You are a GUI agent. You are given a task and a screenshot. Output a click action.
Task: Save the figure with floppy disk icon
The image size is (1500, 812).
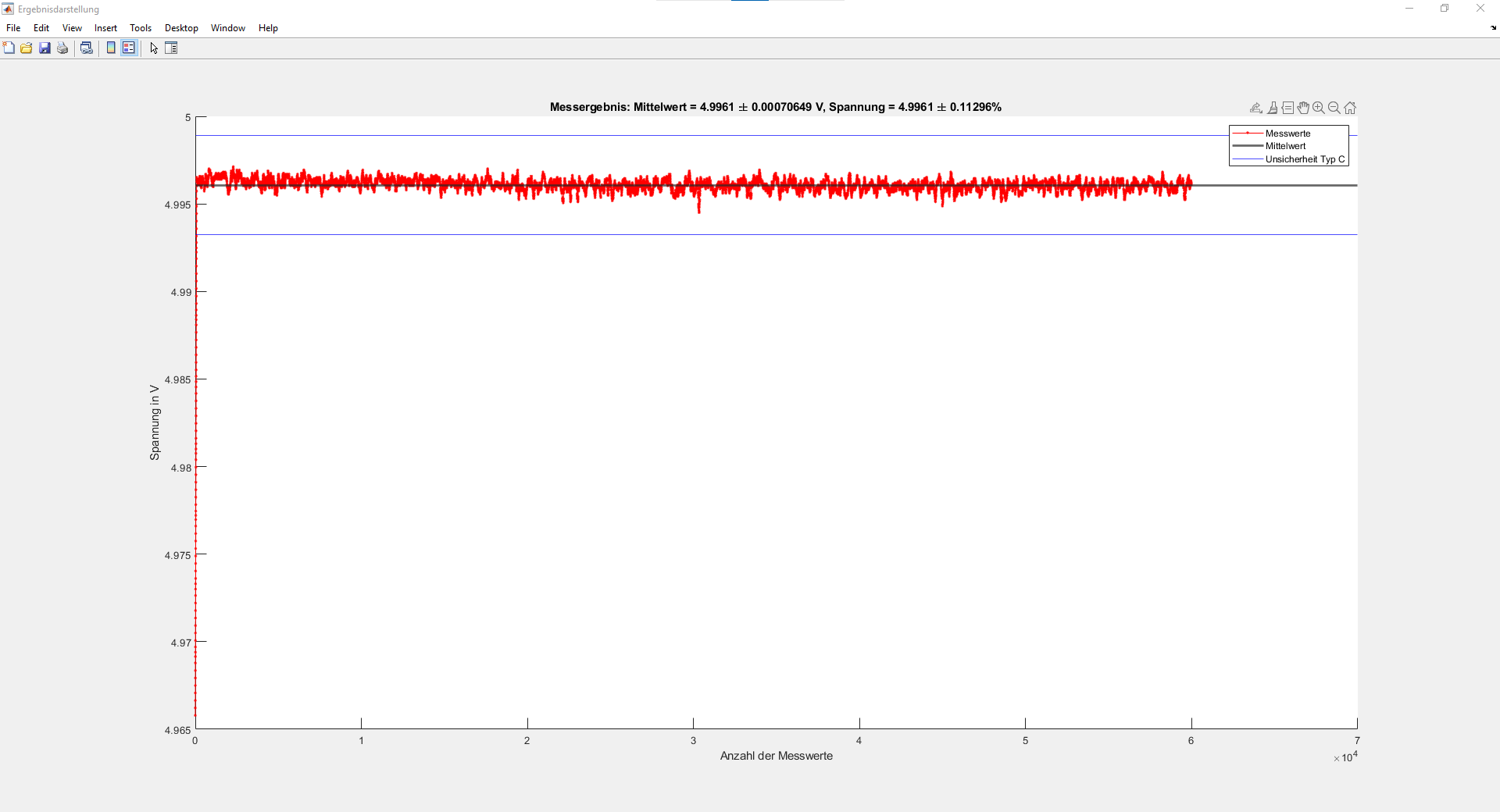tap(45, 48)
